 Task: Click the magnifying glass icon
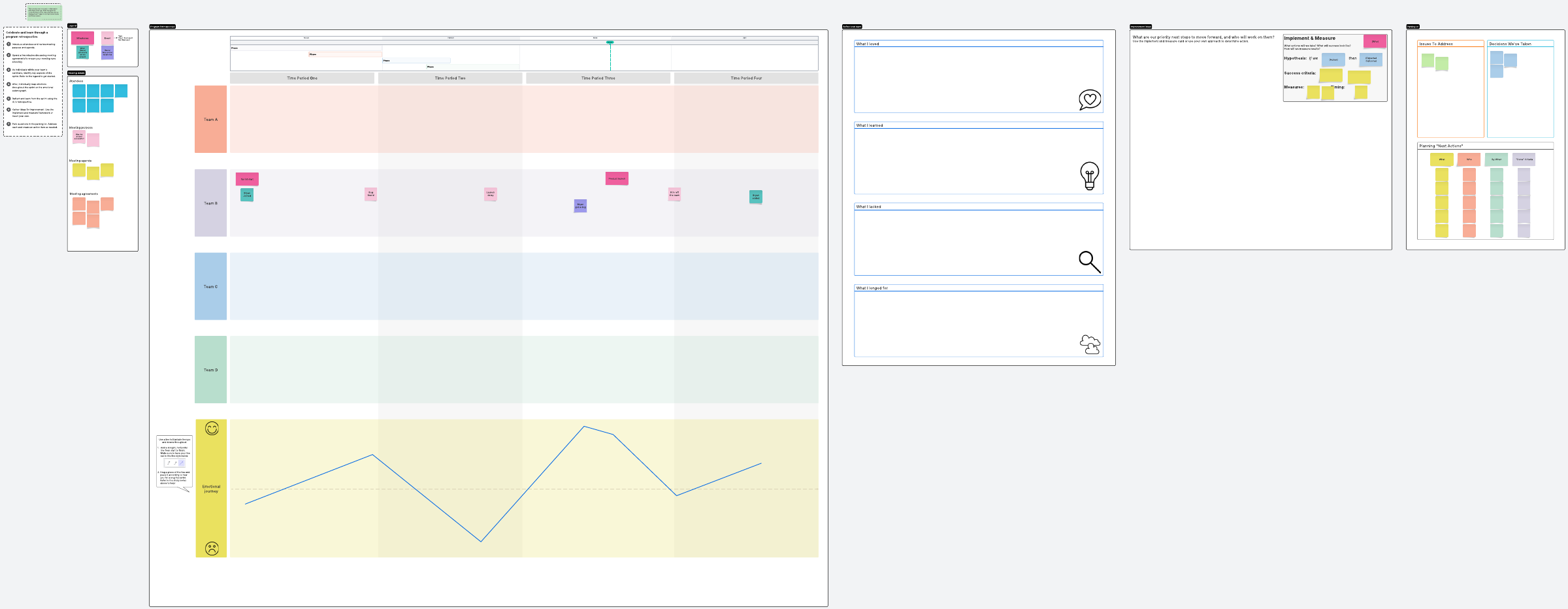tap(1089, 261)
